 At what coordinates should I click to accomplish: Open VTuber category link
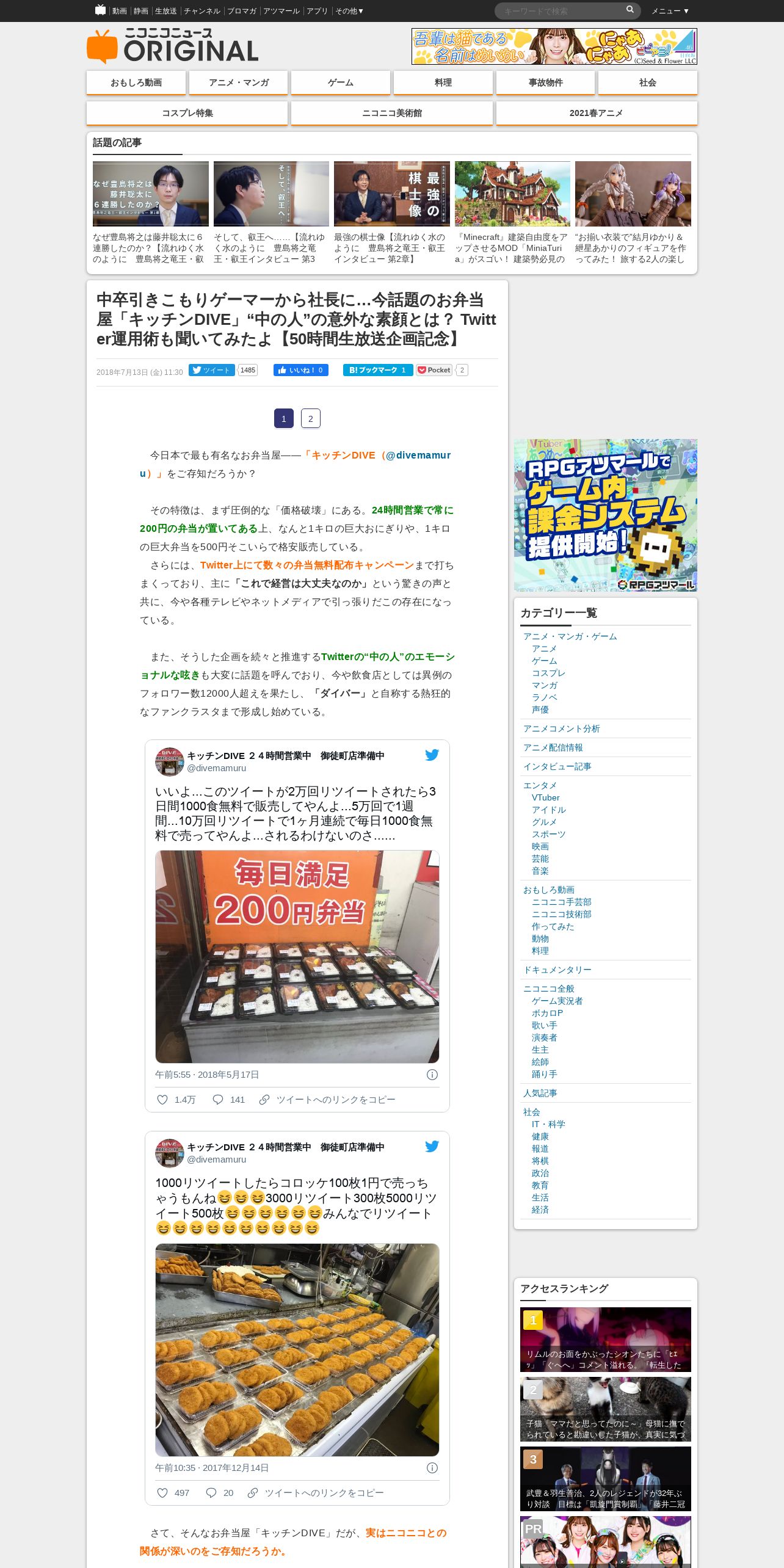[x=545, y=797]
